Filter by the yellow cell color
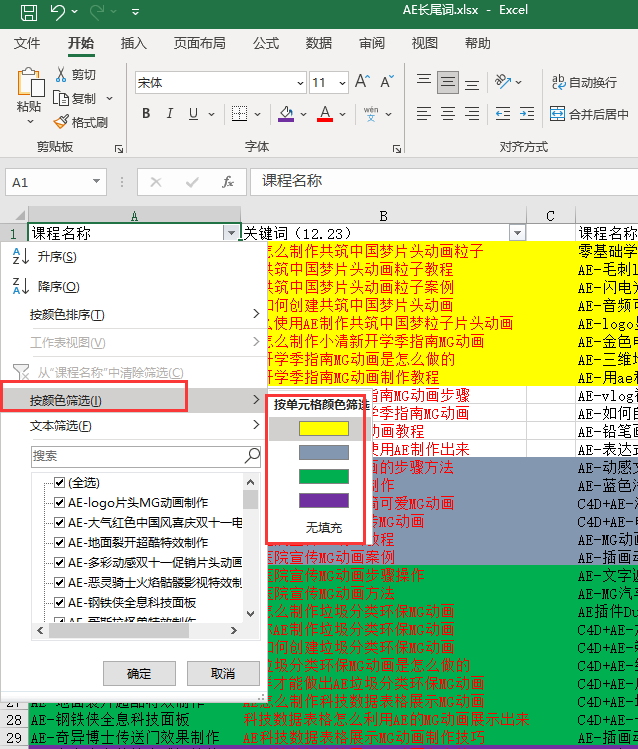The height and width of the screenshot is (749, 638). coord(324,428)
